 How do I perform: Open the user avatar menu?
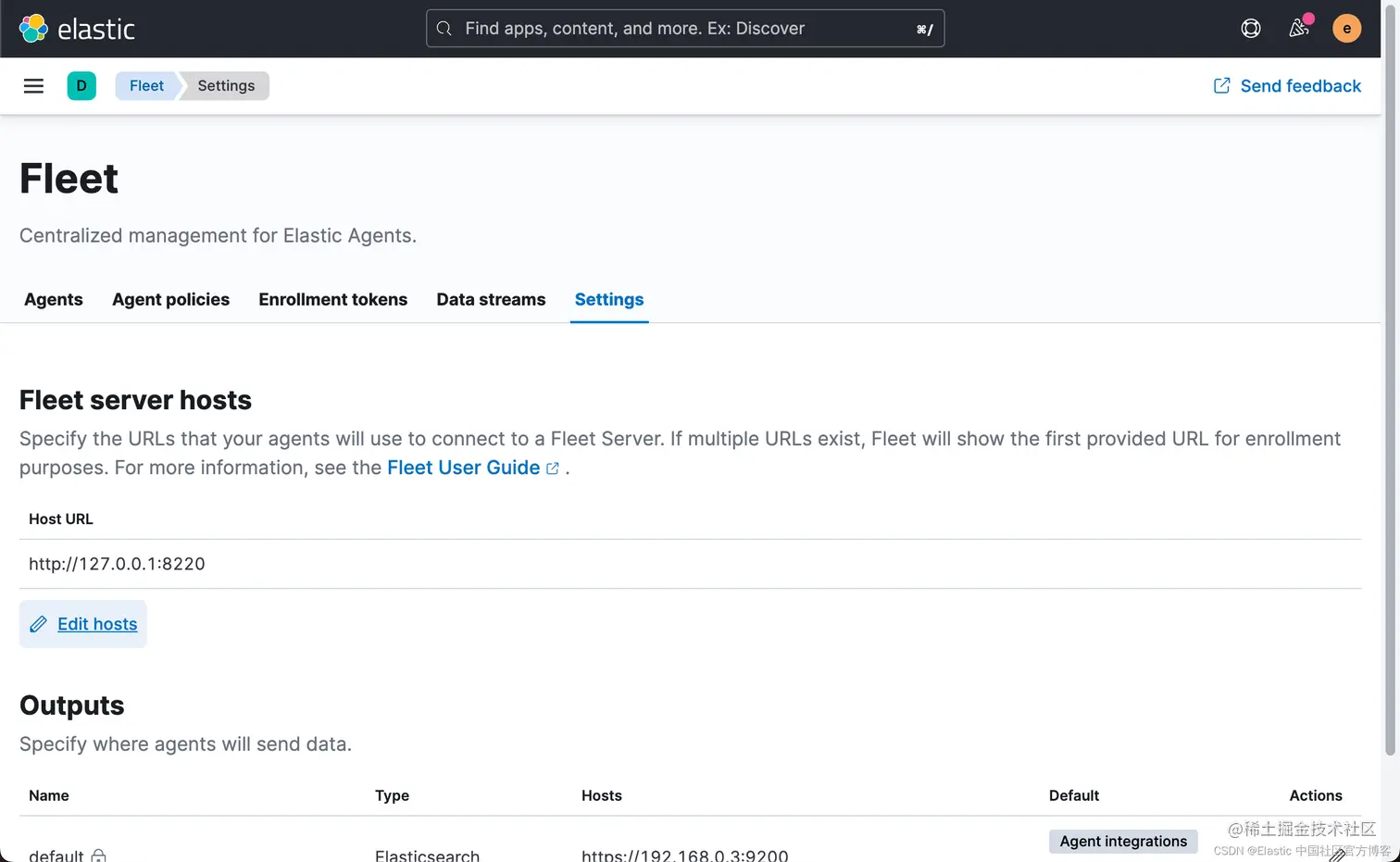1346,29
